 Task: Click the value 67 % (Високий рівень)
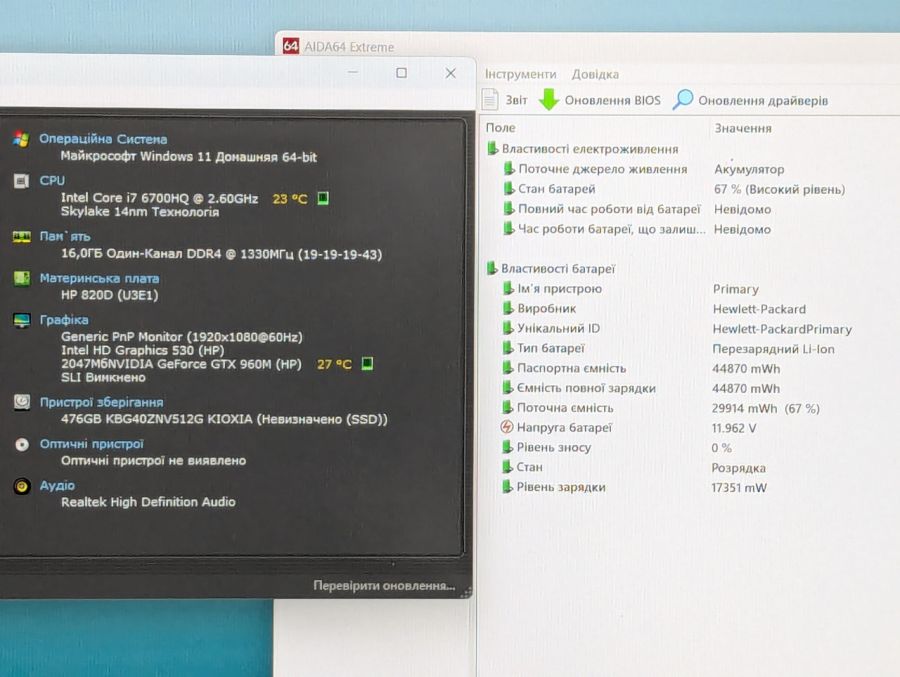pyautogui.click(x=779, y=189)
